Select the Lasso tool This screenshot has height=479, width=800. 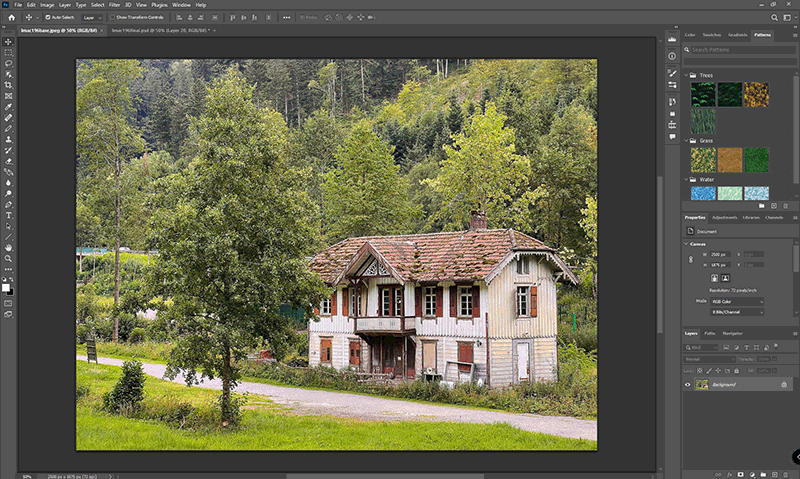click(8, 63)
